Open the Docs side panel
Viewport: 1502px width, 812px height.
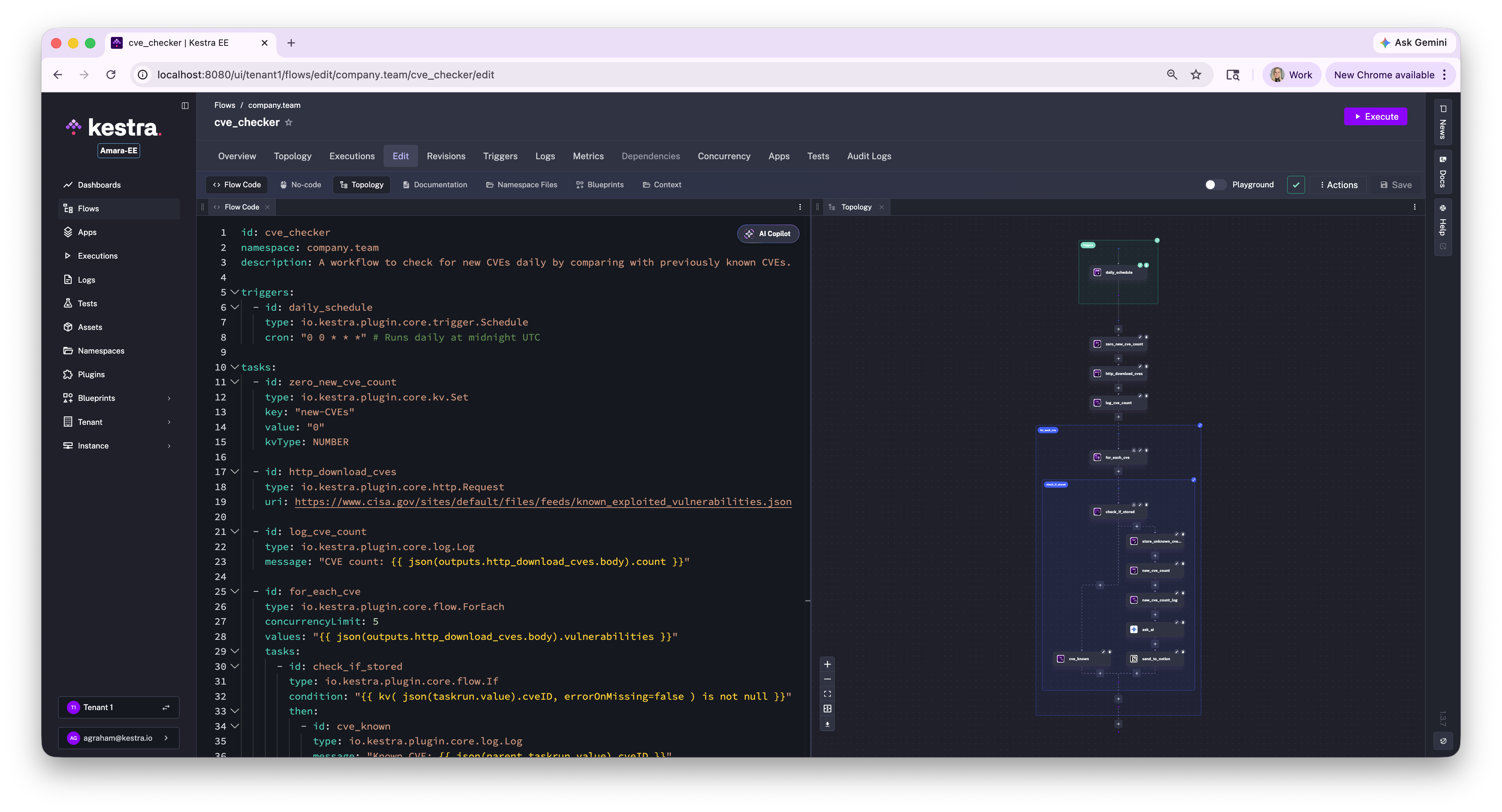[x=1442, y=173]
